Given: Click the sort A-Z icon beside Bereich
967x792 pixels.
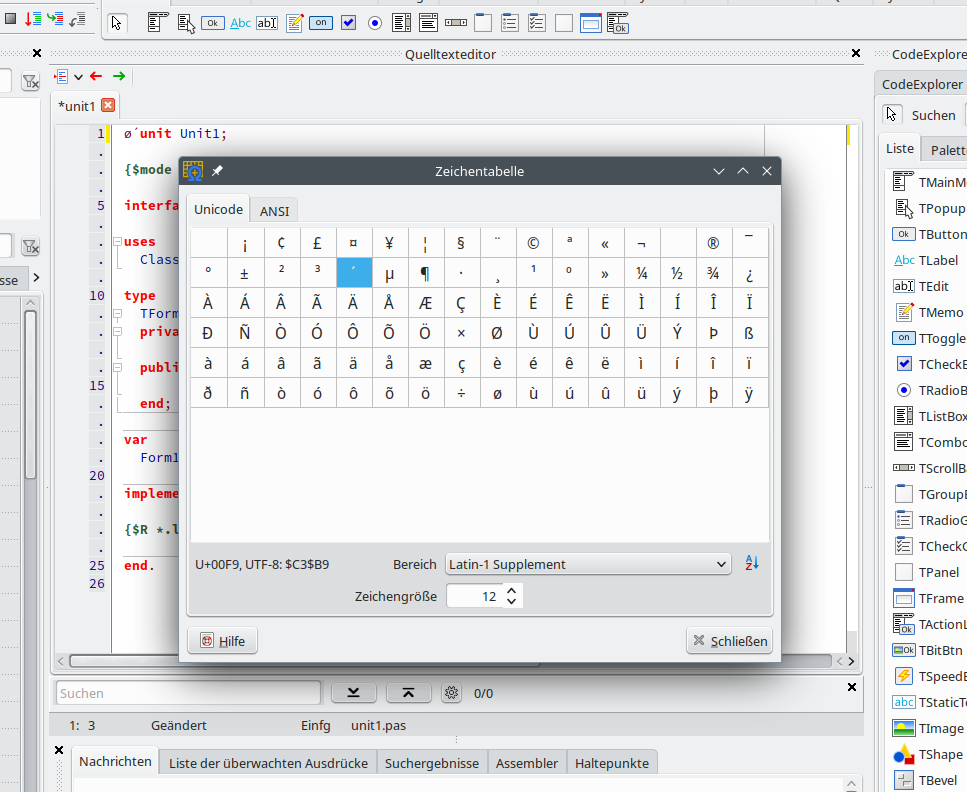Looking at the screenshot, I should [752, 563].
